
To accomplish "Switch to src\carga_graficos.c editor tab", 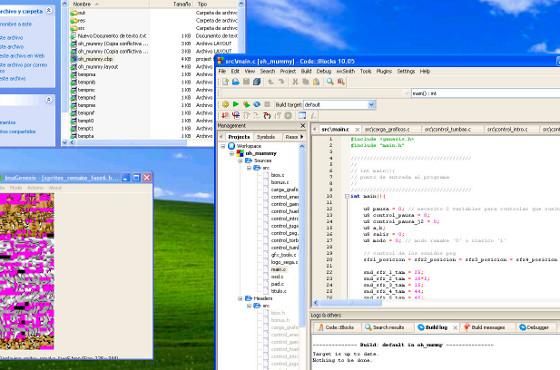I will click(x=387, y=129).
